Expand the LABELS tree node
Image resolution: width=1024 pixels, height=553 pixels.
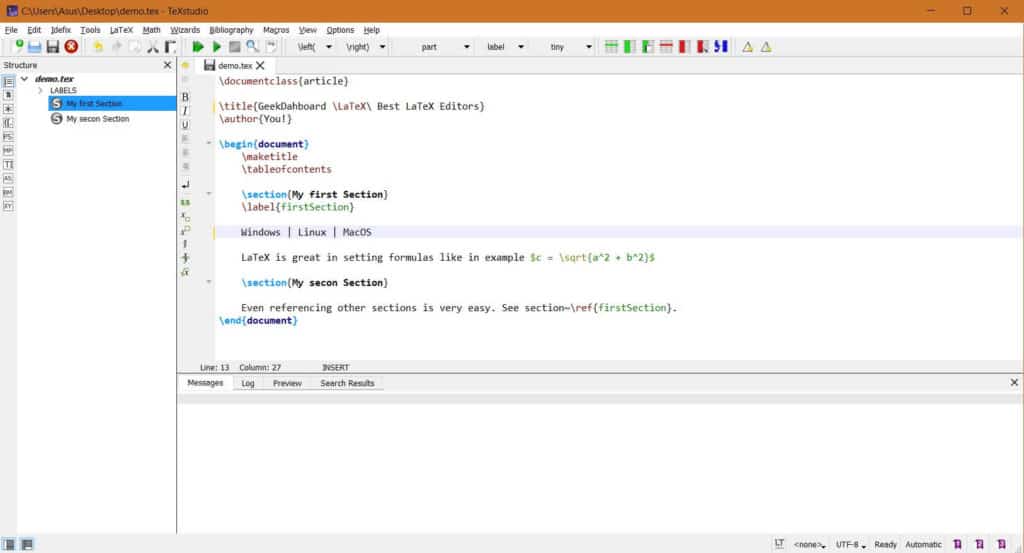point(40,91)
